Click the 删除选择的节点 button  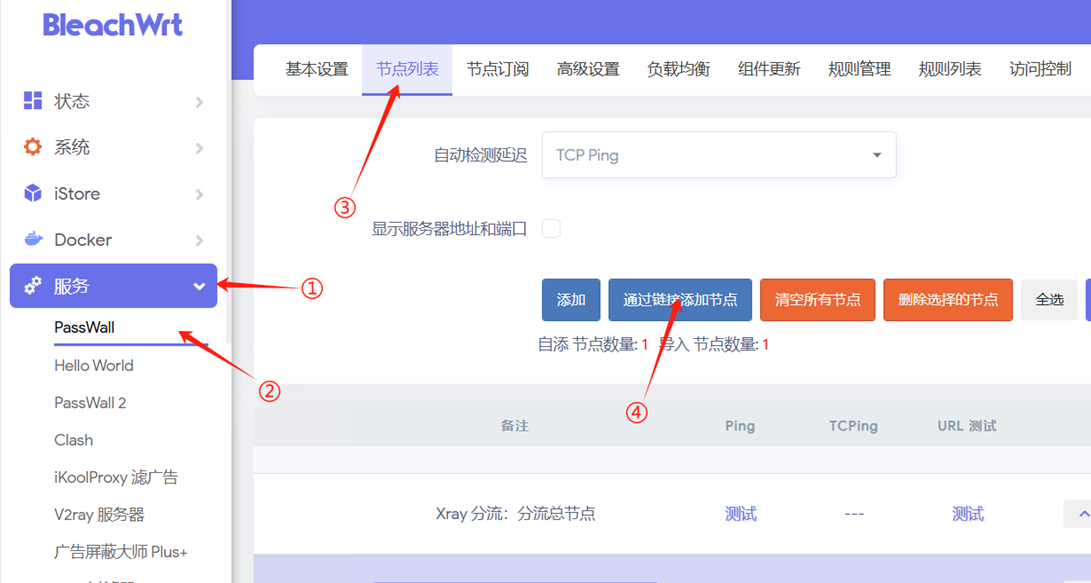coord(947,300)
